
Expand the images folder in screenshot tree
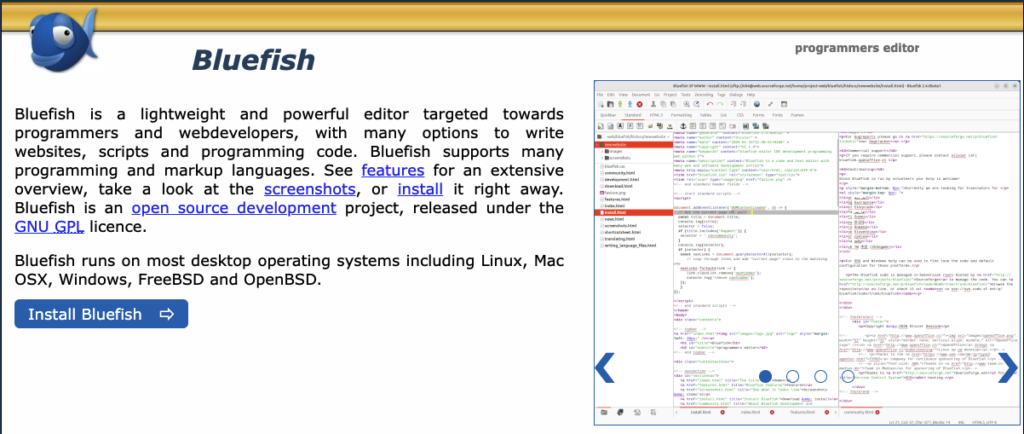(602, 151)
